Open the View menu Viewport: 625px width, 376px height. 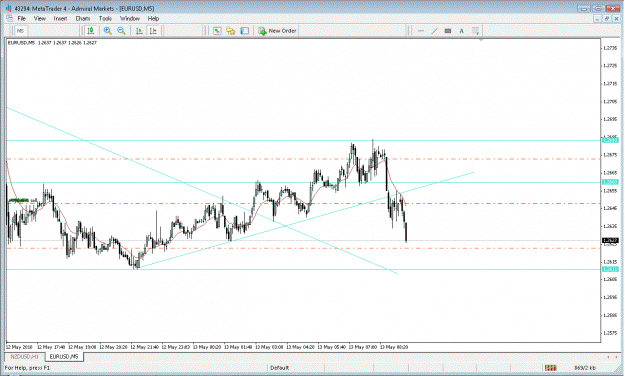[x=39, y=19]
